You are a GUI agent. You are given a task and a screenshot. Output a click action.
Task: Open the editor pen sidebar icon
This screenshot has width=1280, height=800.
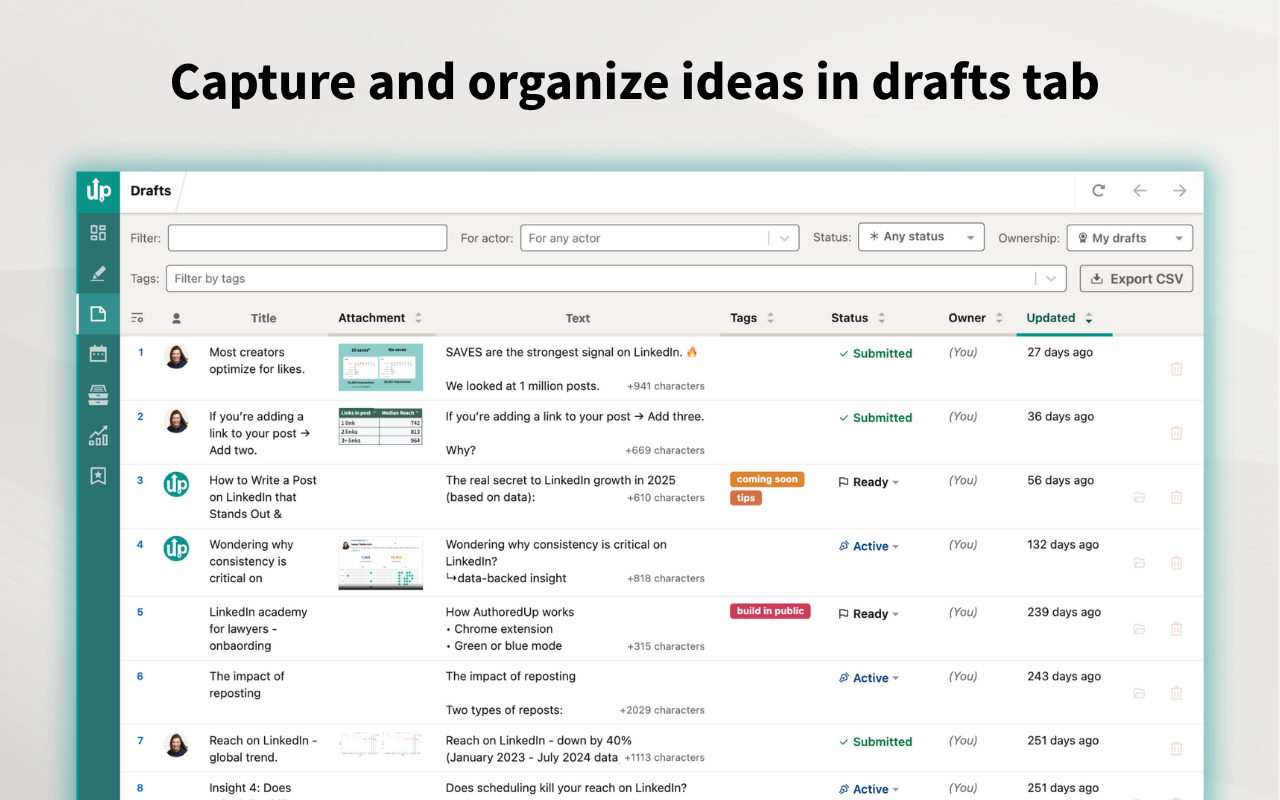pos(98,273)
